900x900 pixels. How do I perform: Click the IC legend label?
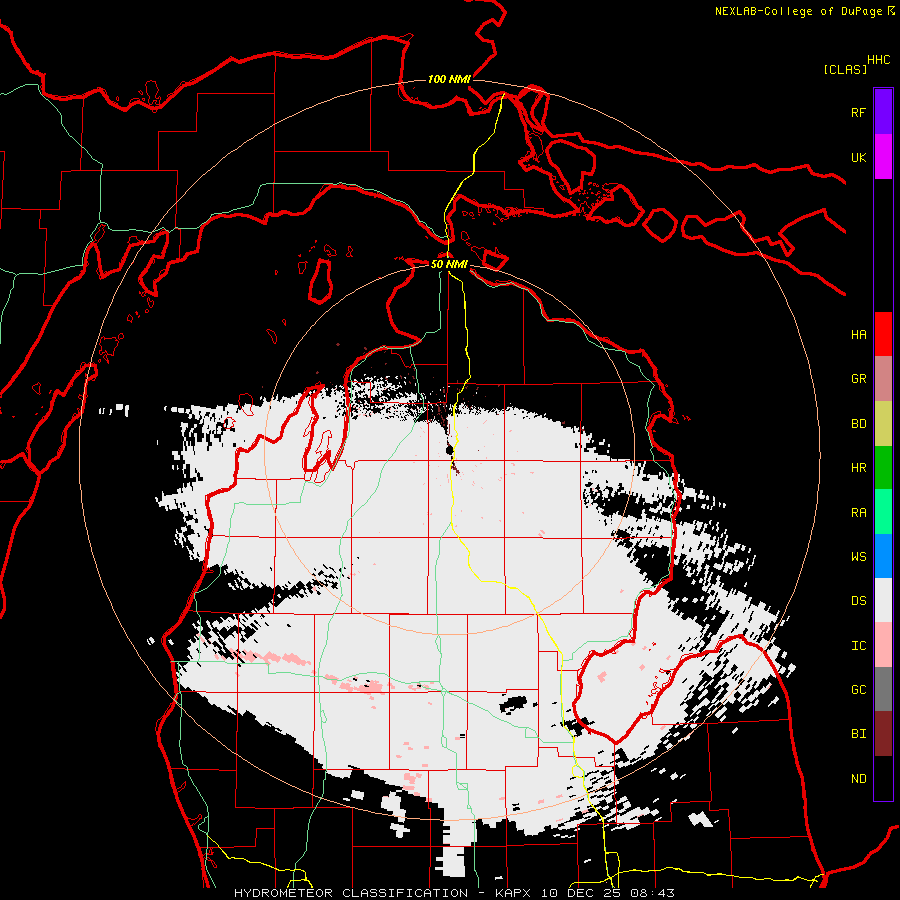(x=858, y=646)
